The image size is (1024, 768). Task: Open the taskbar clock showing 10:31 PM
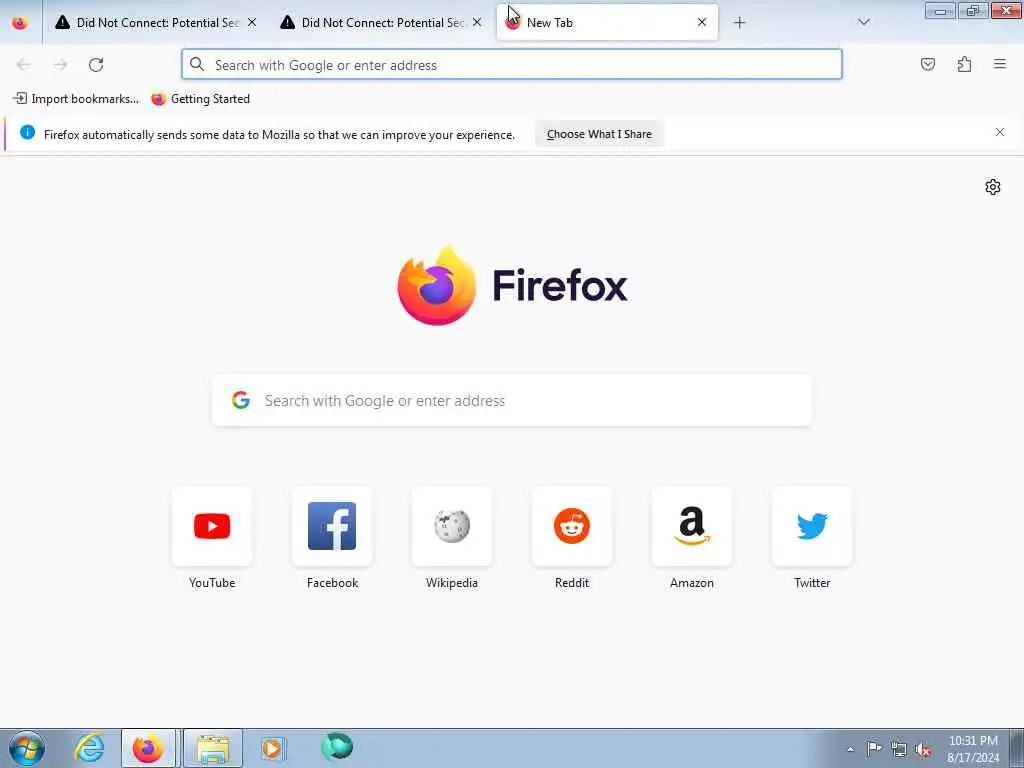click(973, 749)
